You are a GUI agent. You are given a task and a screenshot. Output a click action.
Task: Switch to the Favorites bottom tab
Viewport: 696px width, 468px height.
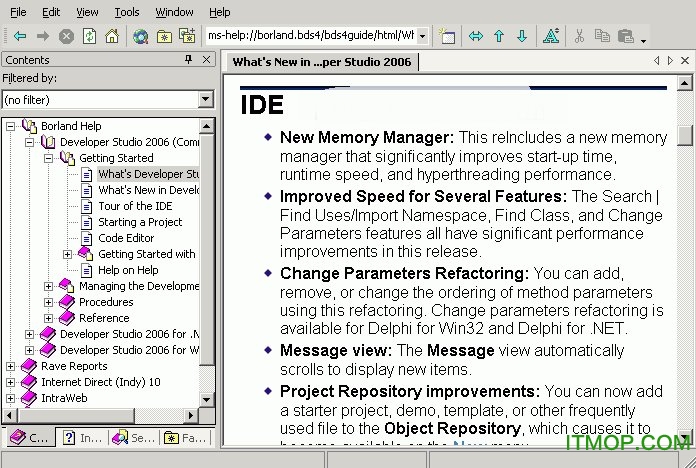(x=186, y=438)
